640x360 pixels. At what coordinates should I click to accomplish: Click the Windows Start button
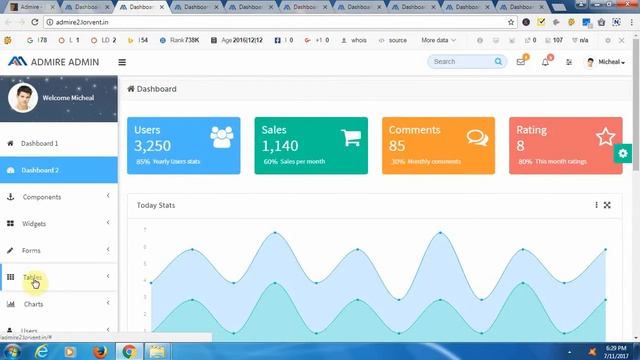pyautogui.click(x=13, y=351)
